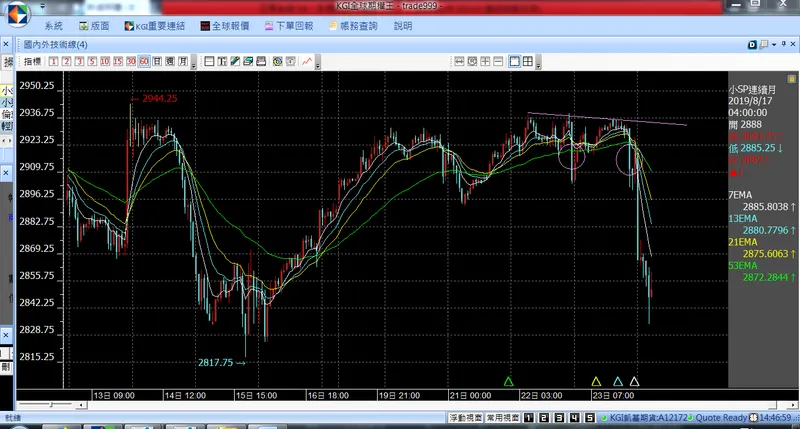Click the 國內外技術線(4) panel title
This screenshot has height=429, width=800.
pos(56,45)
